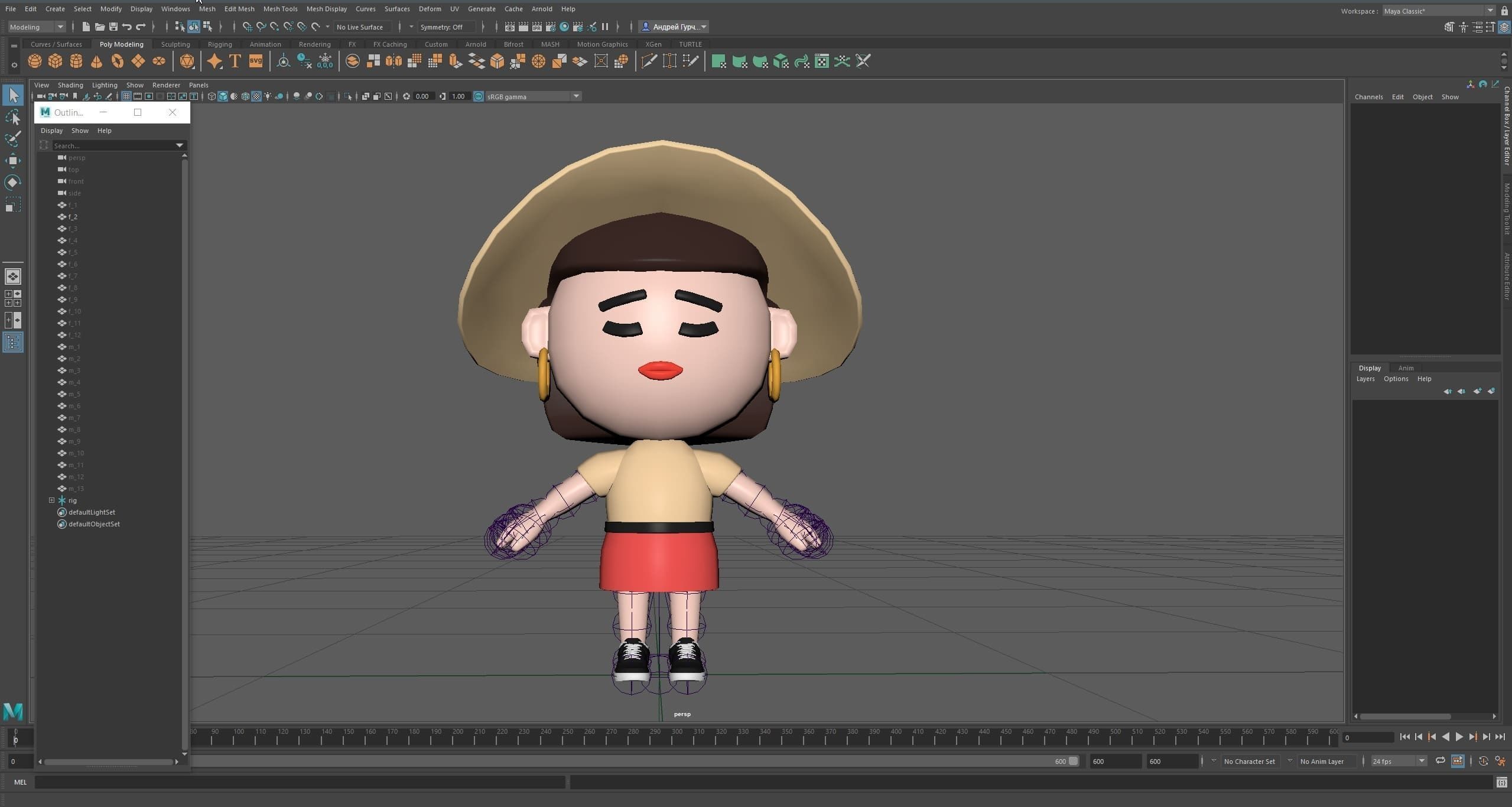The width and height of the screenshot is (1512, 807).
Task: Select the Lasso tool in the toolbox
Action: click(x=13, y=118)
